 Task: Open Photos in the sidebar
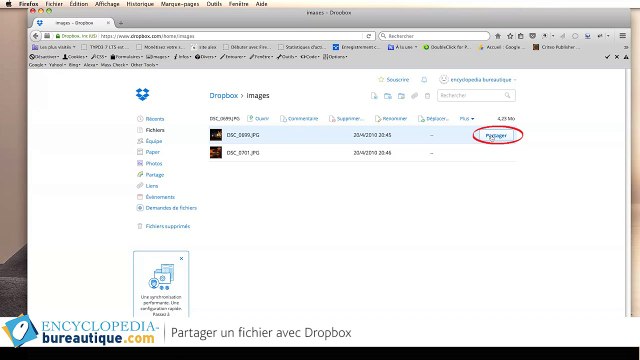tap(154, 163)
